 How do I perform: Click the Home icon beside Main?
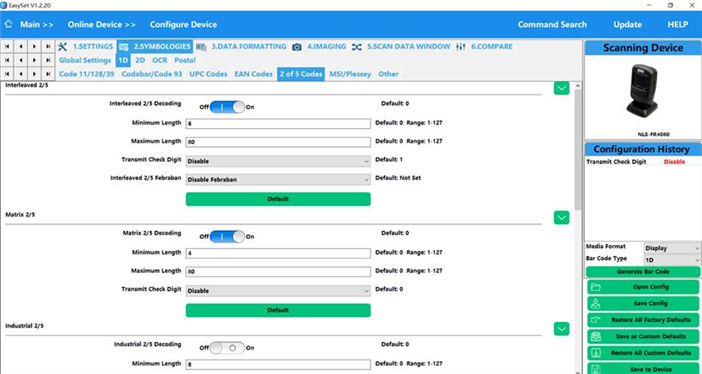[x=8, y=24]
